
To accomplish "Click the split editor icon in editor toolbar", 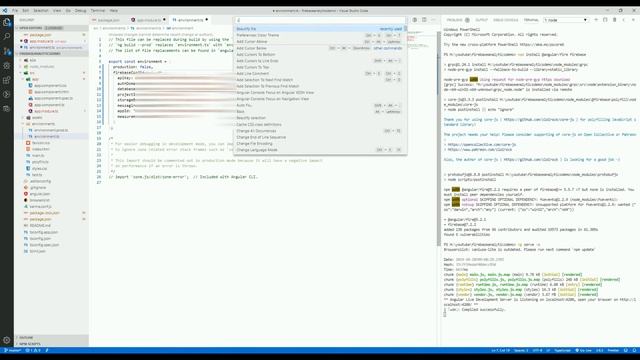I will 424,20.
